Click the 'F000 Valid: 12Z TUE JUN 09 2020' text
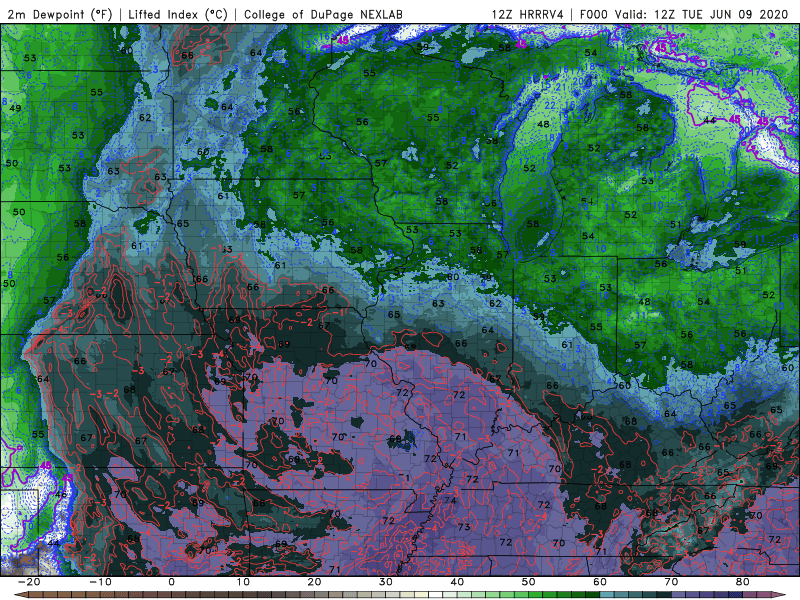Screen dimensions: 800x600 coord(684,14)
